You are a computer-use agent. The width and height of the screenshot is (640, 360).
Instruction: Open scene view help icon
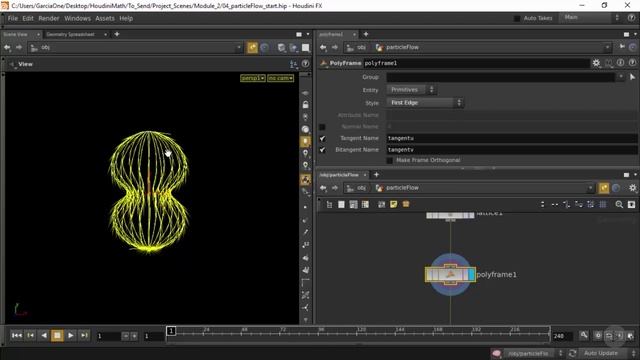pyautogui.click(x=305, y=64)
